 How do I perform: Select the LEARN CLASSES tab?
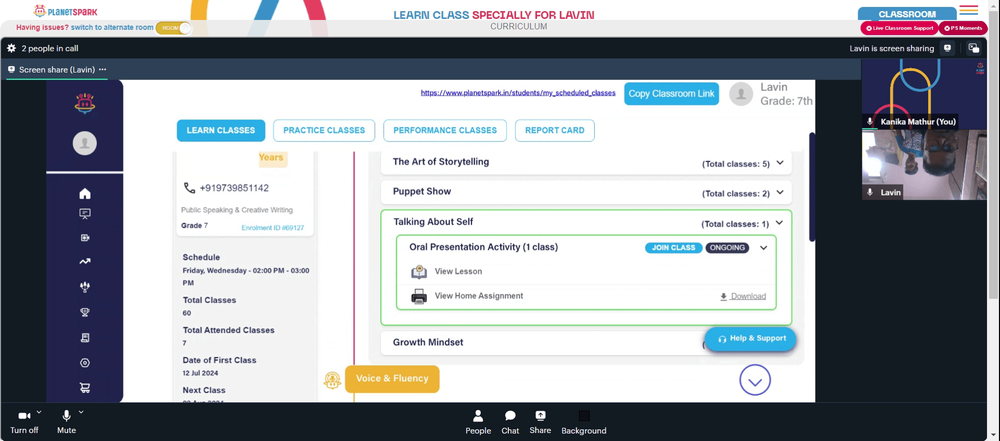coord(221,130)
